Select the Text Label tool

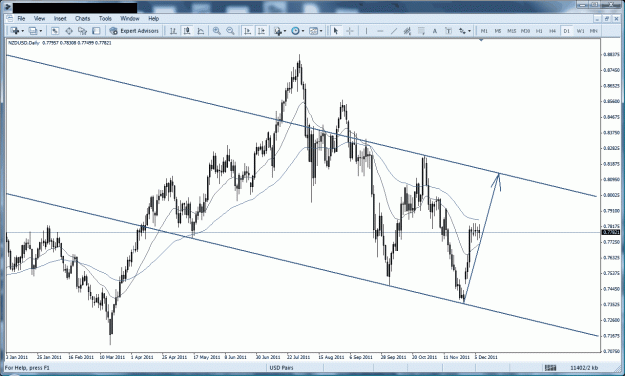[448, 31]
